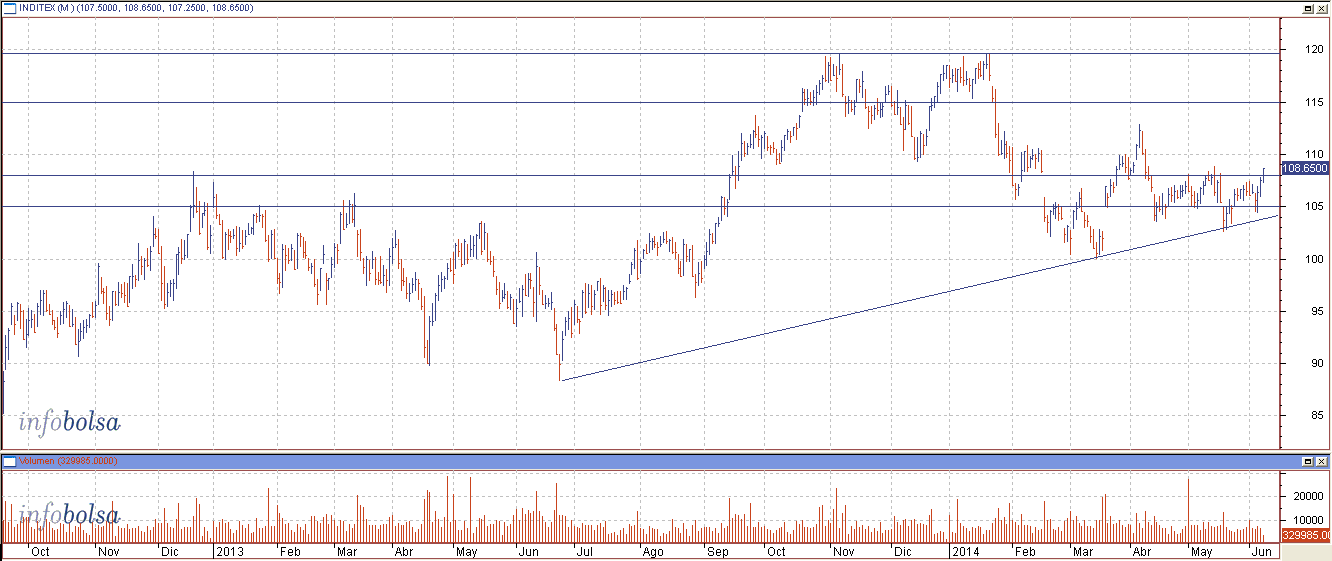This screenshot has width=1332, height=561.
Task: Click the Volumen panel window icon
Action: (x=9, y=461)
